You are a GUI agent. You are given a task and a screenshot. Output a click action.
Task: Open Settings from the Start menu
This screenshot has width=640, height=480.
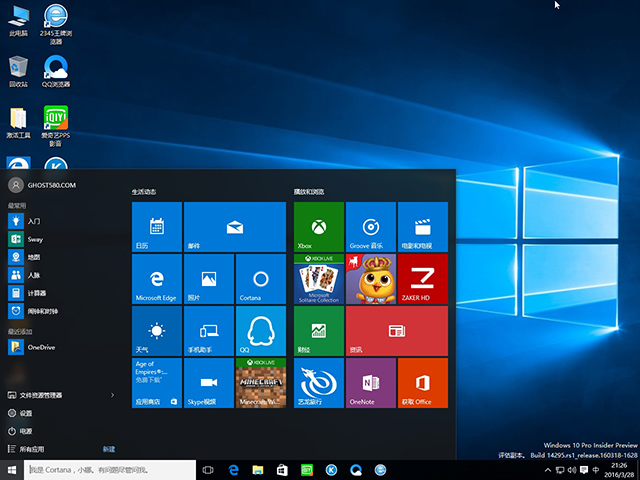click(x=26, y=413)
